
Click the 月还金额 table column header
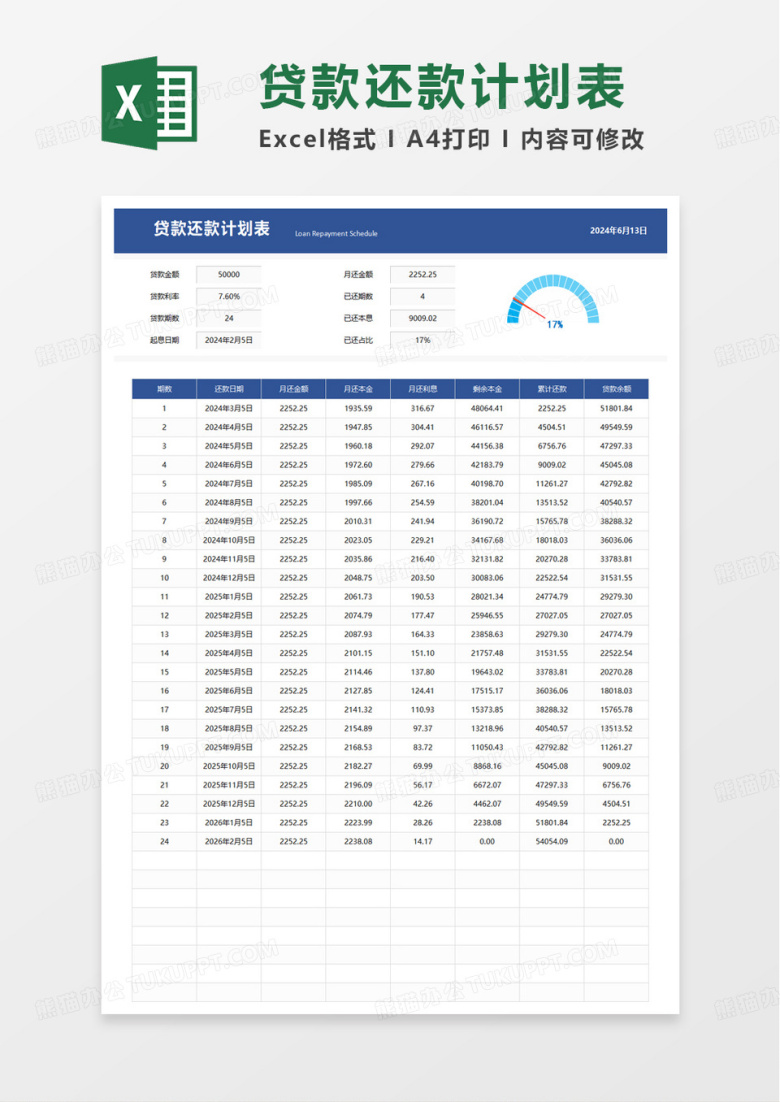[x=294, y=389]
